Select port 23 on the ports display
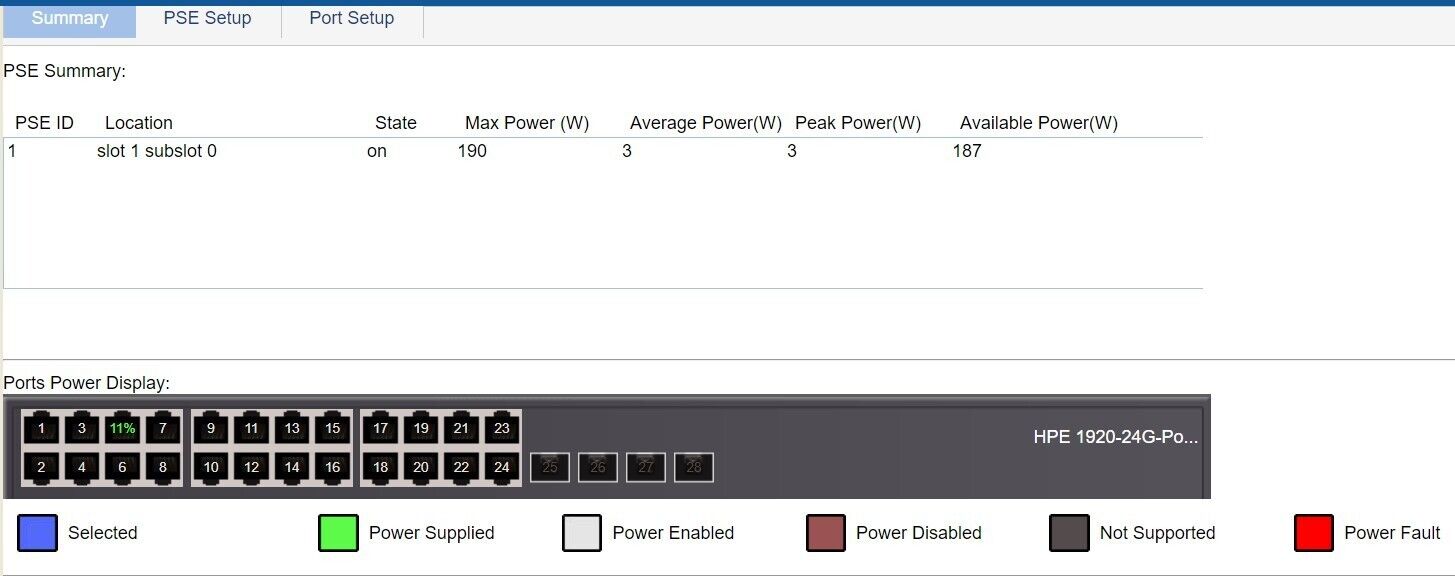The width and height of the screenshot is (1455, 576). point(502,428)
